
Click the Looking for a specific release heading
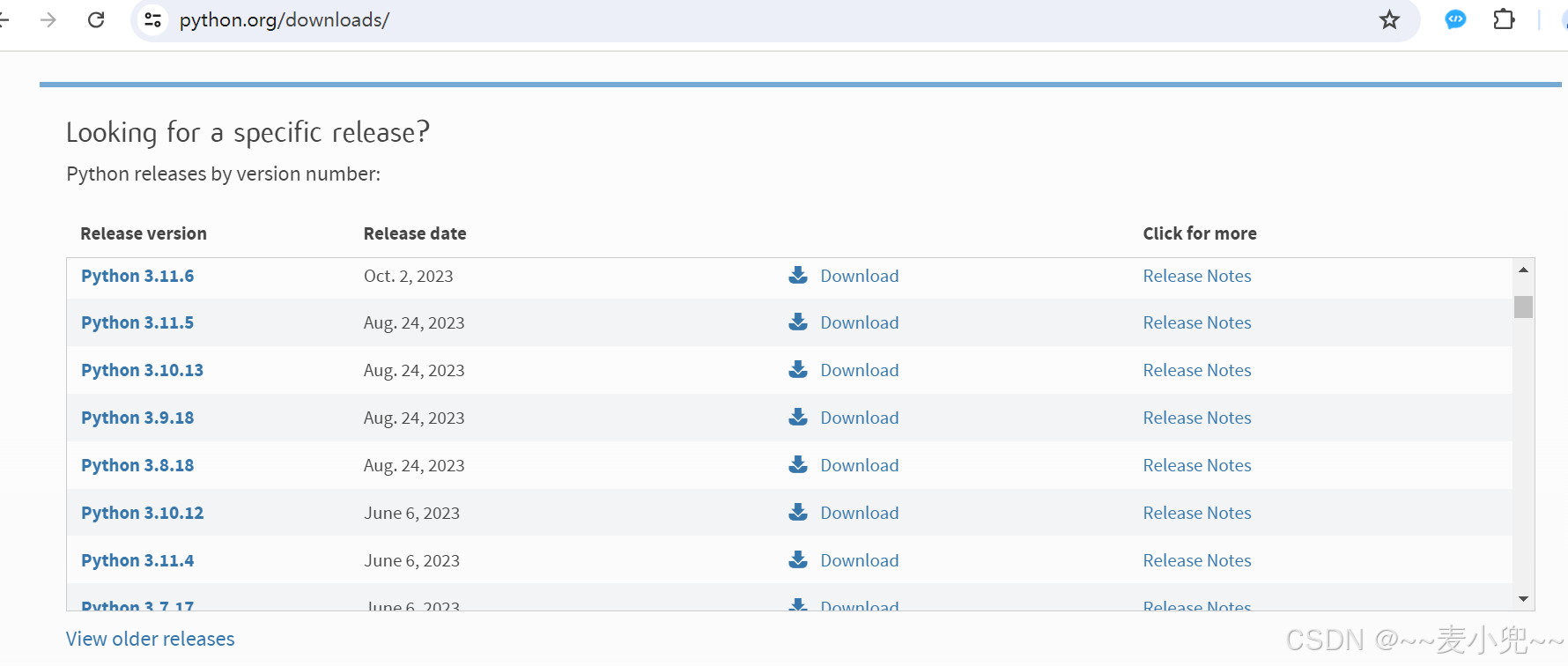pos(248,132)
